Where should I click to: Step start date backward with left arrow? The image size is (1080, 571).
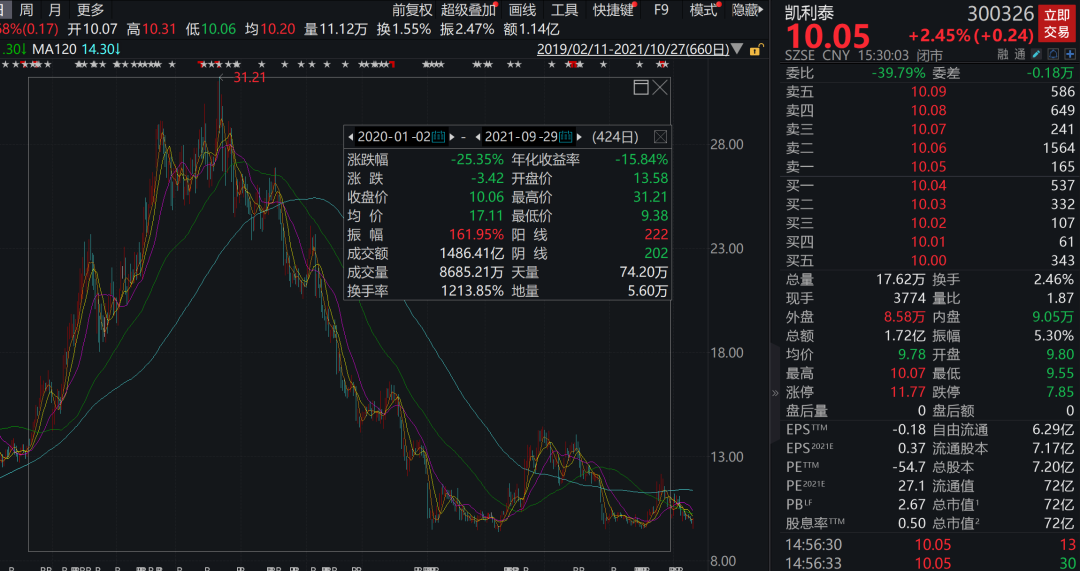[351, 136]
